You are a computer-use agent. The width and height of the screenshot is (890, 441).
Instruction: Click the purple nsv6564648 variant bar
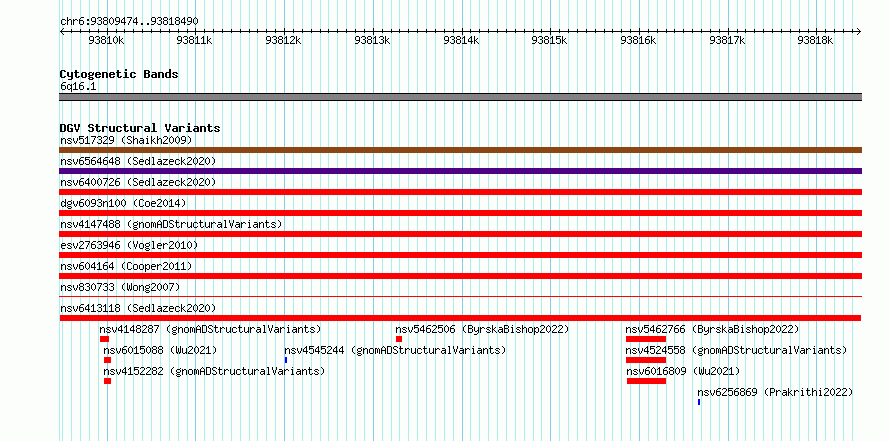pos(460,171)
